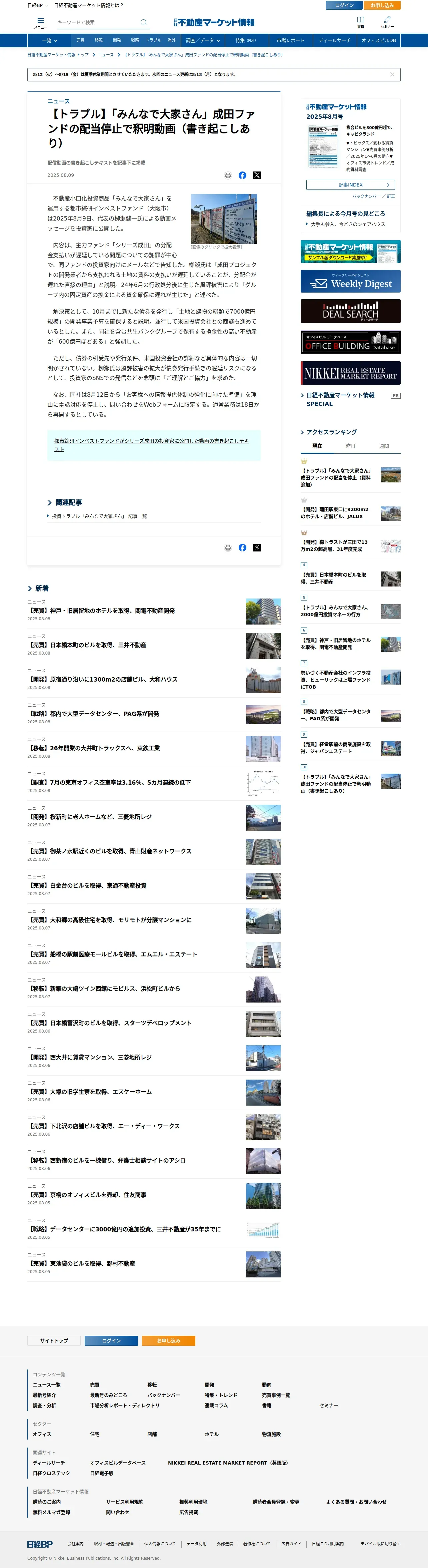Image resolution: width=428 pixels, height=1568 pixels.
Task: Open 日経不動産マーケット情報 SPECIAL link
Action: pyautogui.click(x=340, y=399)
